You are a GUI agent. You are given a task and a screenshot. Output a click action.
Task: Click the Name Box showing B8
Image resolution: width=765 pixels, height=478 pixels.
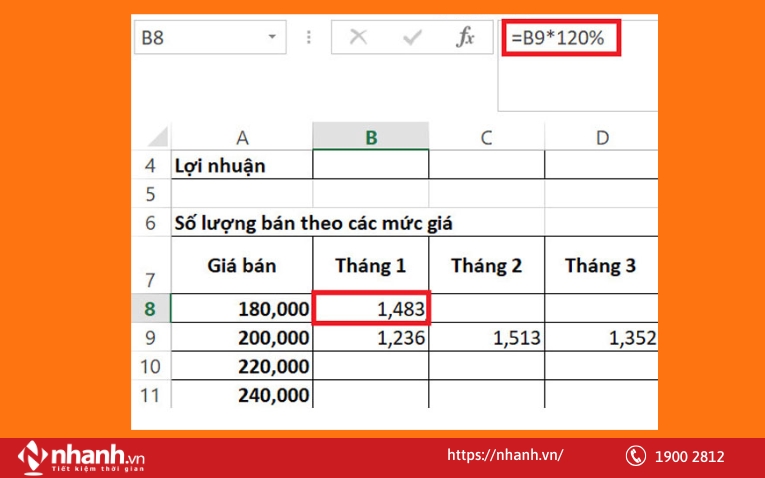[x=210, y=38]
